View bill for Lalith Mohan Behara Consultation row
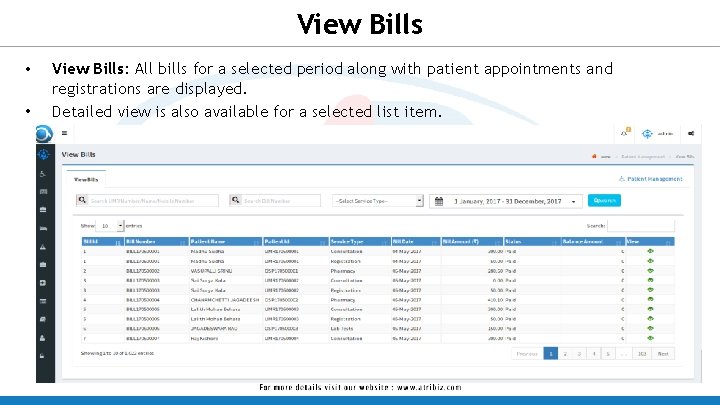The image size is (720, 405). tap(650, 309)
